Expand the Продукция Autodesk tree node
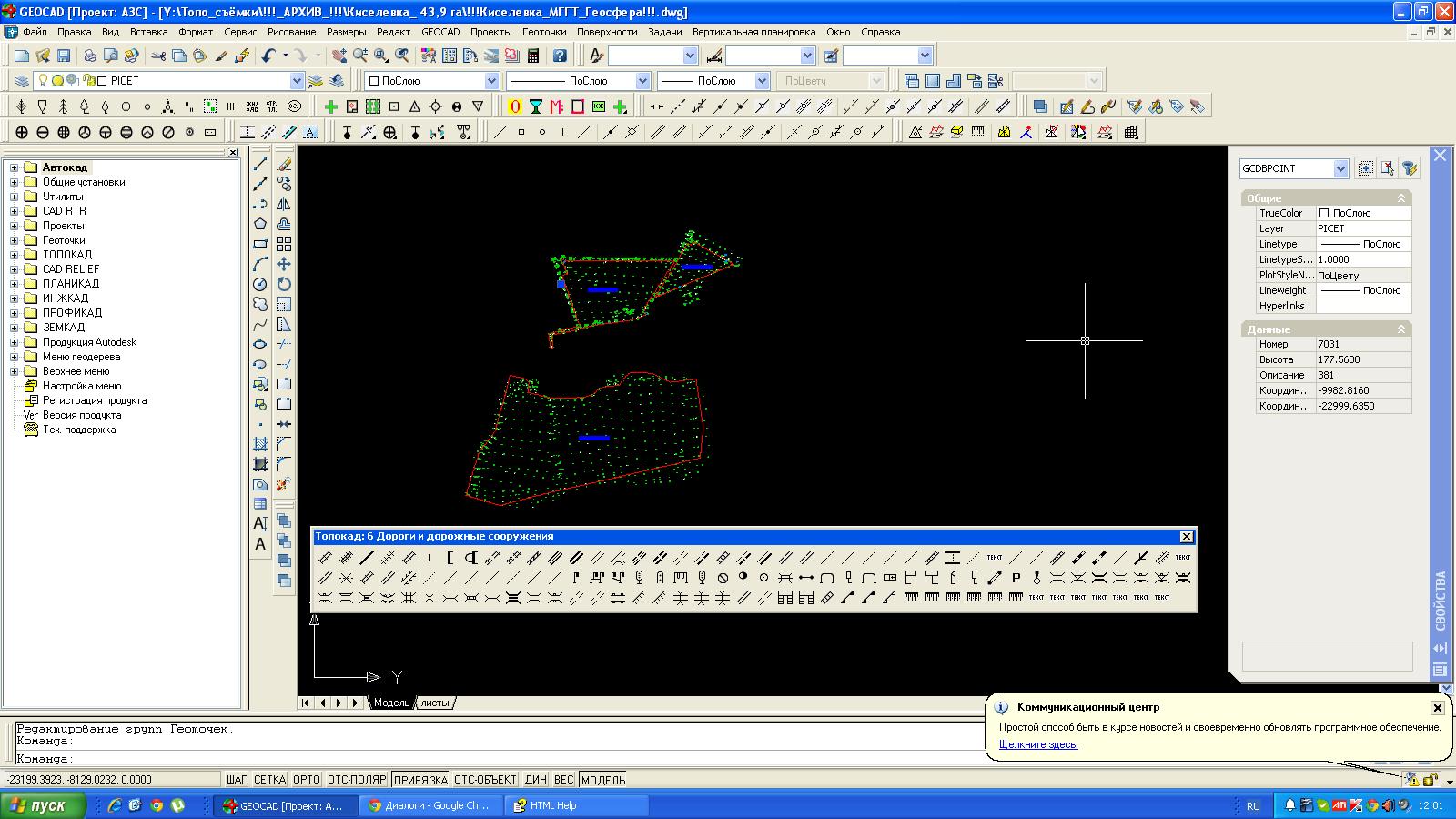Viewport: 1456px width, 819px height. [14, 342]
